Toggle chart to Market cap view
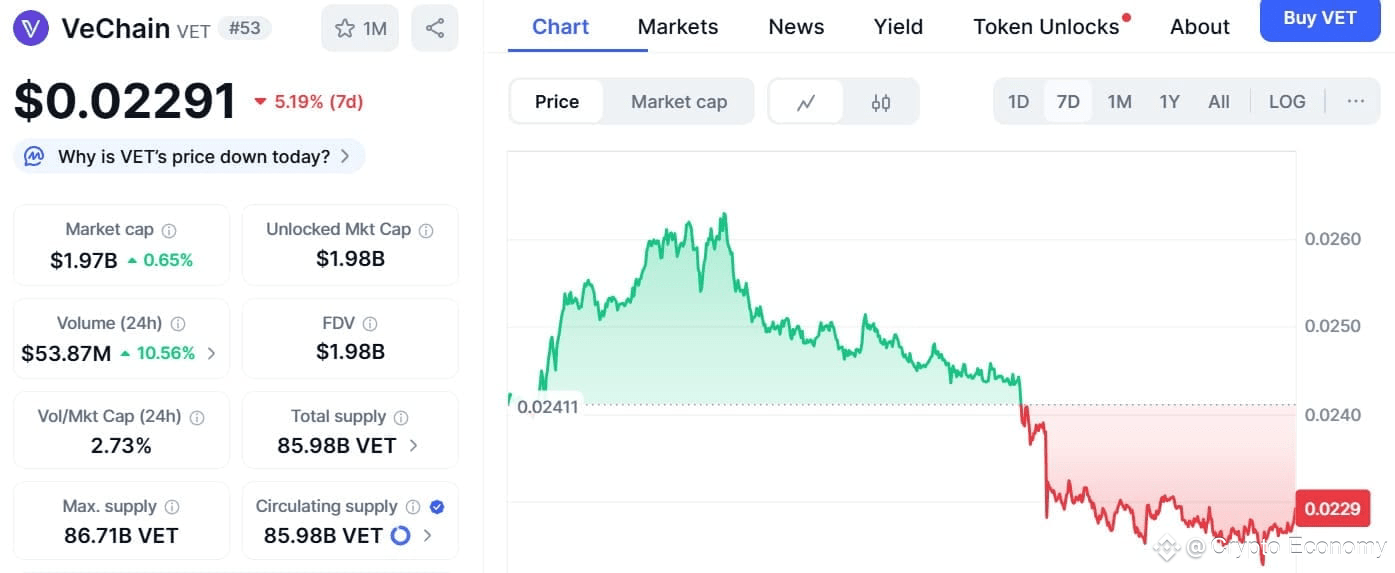The image size is (1395, 573). pos(679,102)
